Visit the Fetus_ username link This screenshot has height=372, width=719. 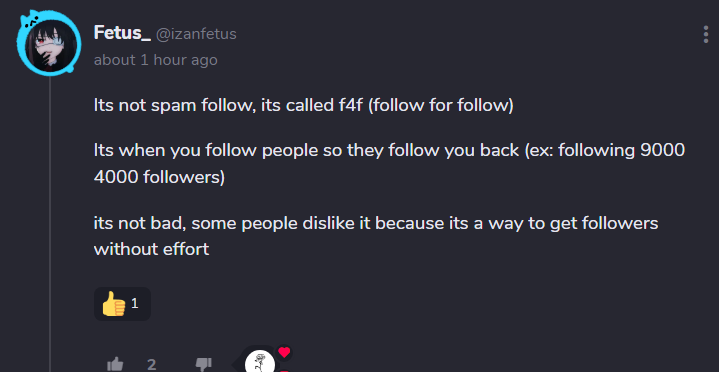[x=122, y=33]
